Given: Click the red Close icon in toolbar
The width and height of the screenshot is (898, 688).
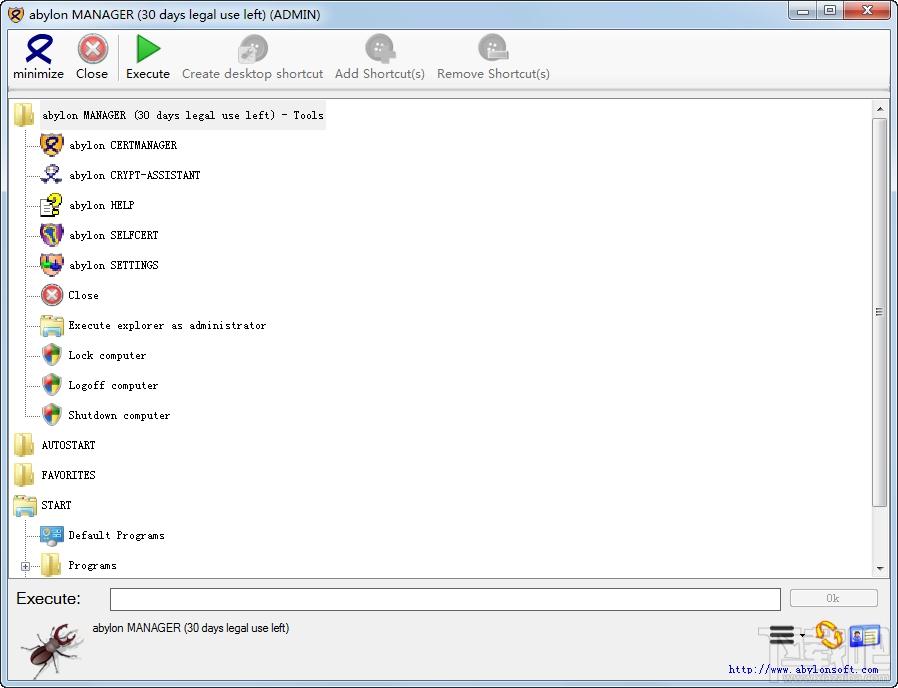Looking at the screenshot, I should click(x=92, y=49).
